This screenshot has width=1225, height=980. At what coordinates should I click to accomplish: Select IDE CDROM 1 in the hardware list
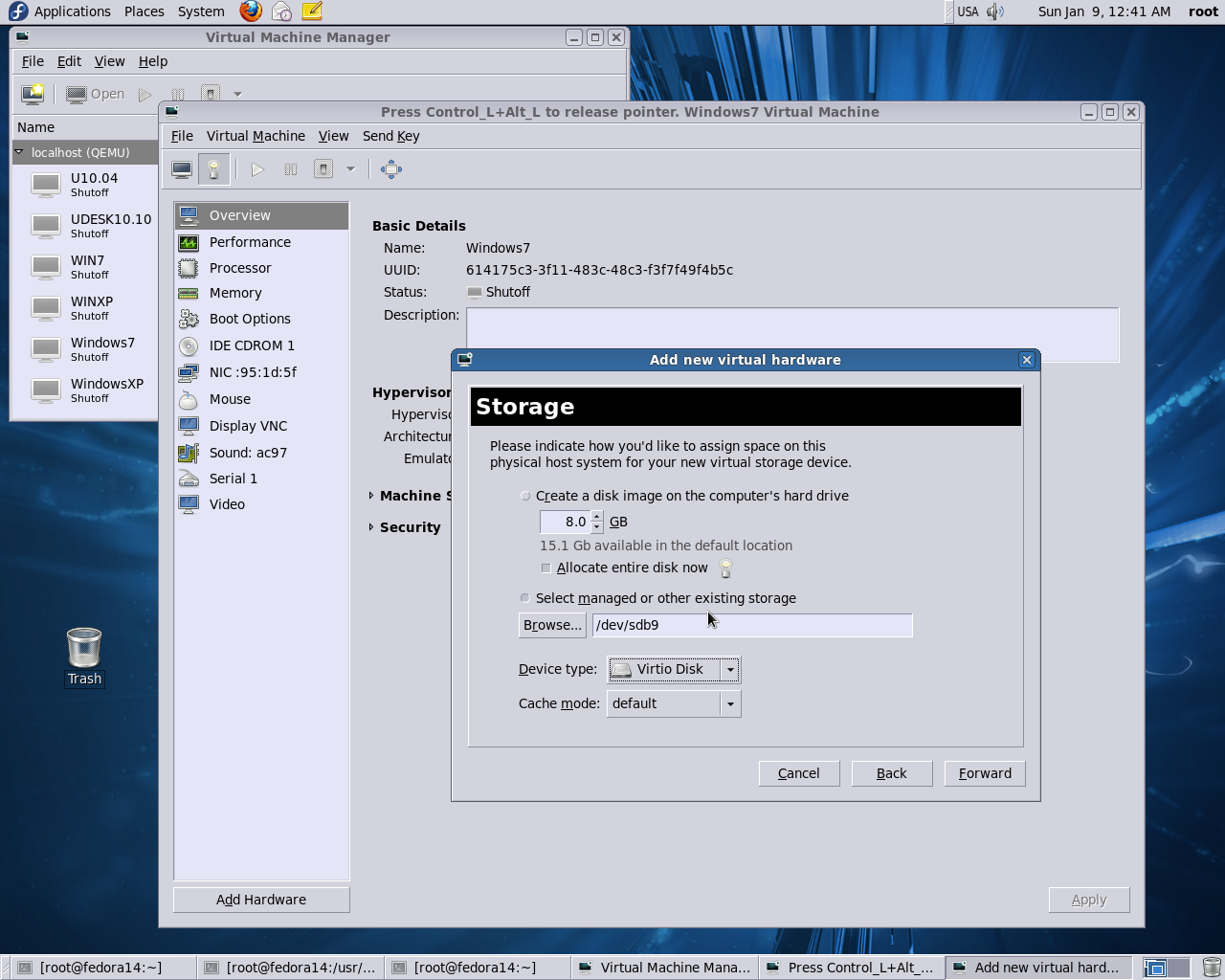(x=261, y=345)
